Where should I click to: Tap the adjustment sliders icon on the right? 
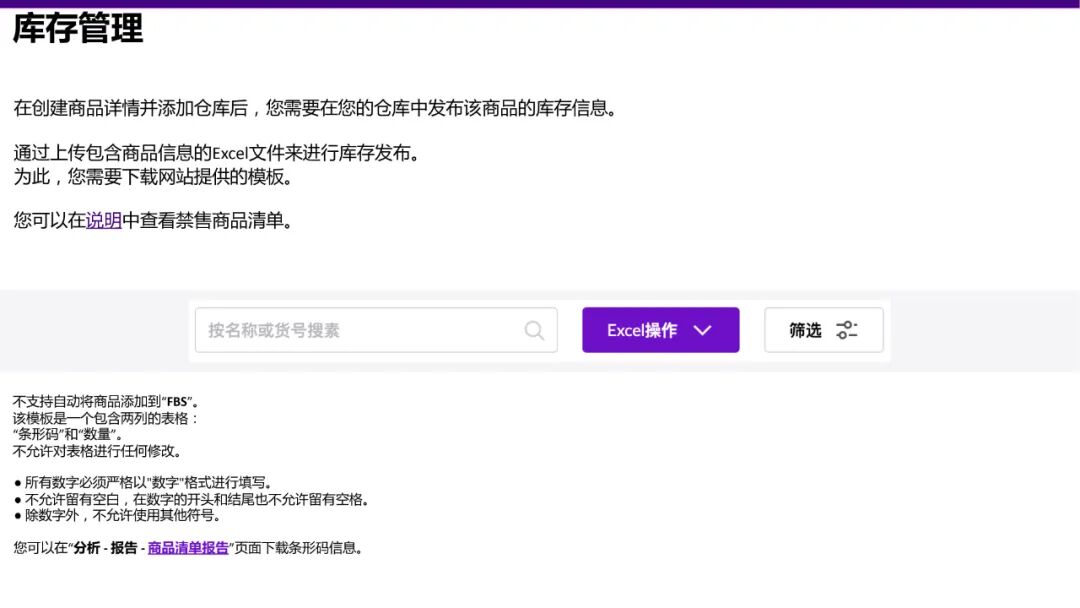point(848,329)
